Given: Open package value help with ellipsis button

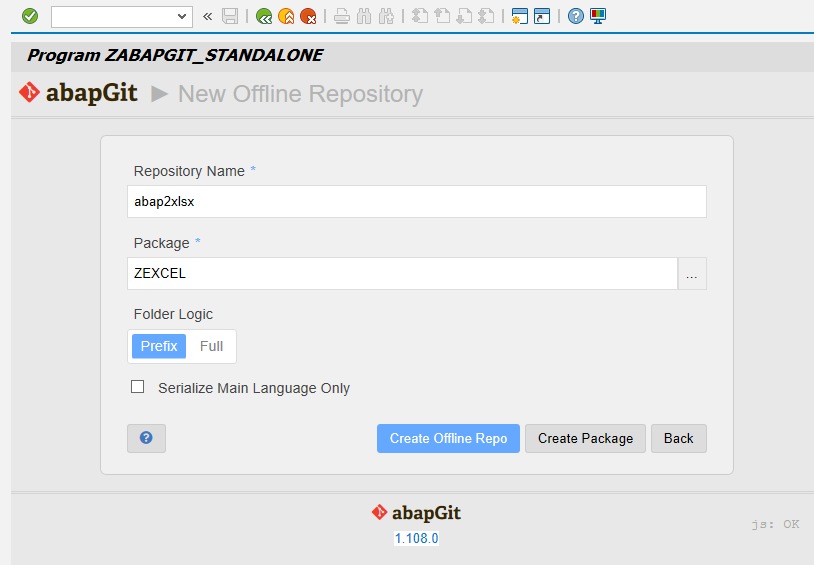Looking at the screenshot, I should [x=692, y=274].
